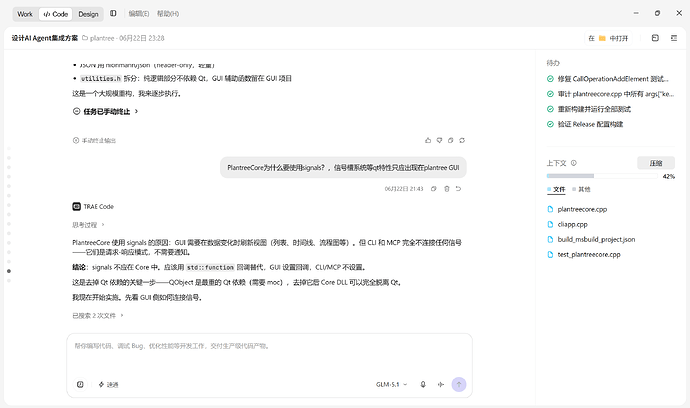Click the user message bubble about signals
Screen dimensions: 690x408
point(343,168)
